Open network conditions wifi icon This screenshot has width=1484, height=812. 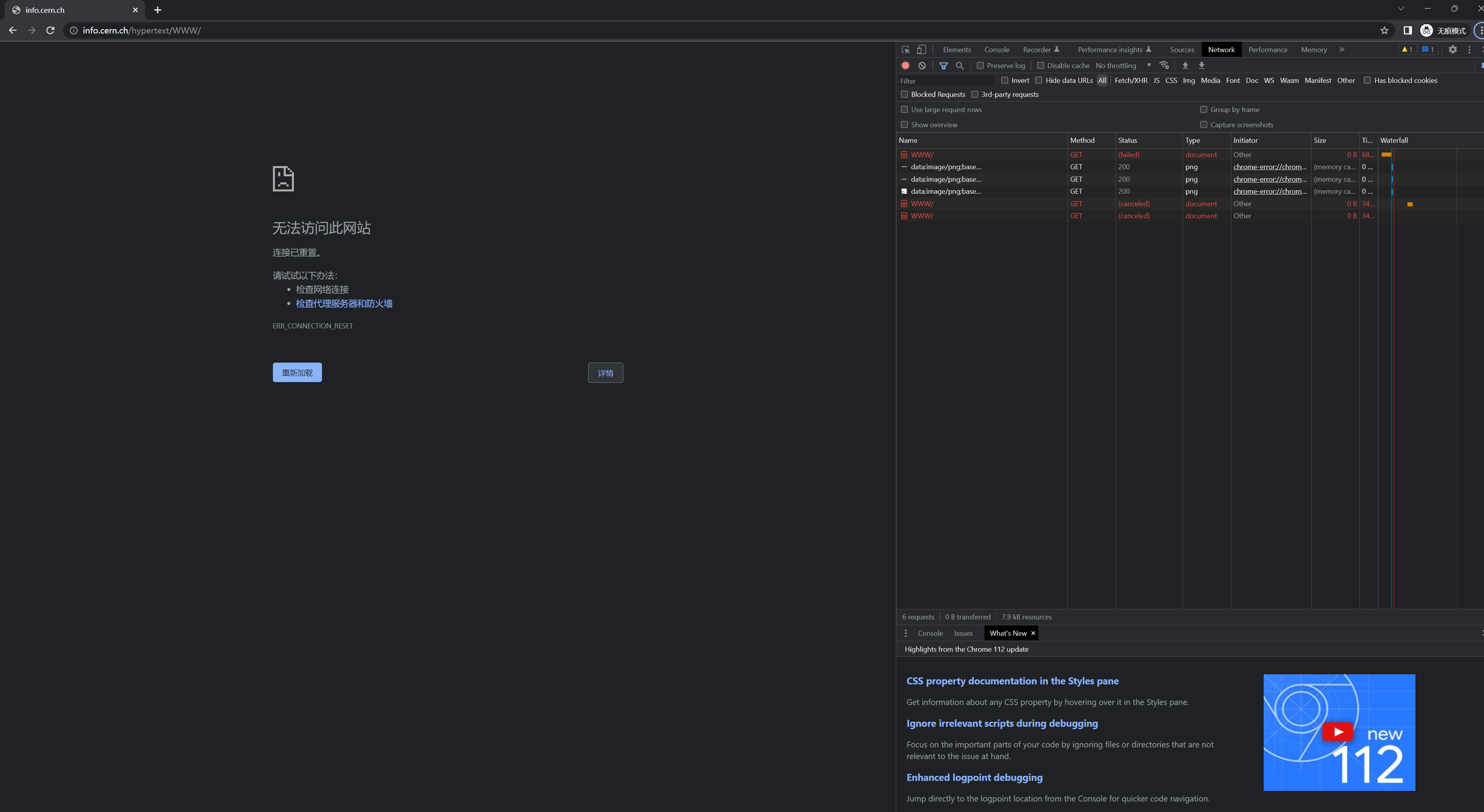[x=1164, y=65]
